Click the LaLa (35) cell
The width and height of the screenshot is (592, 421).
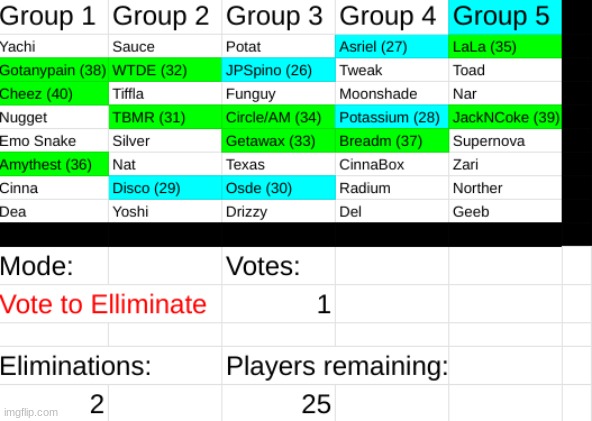(505, 46)
